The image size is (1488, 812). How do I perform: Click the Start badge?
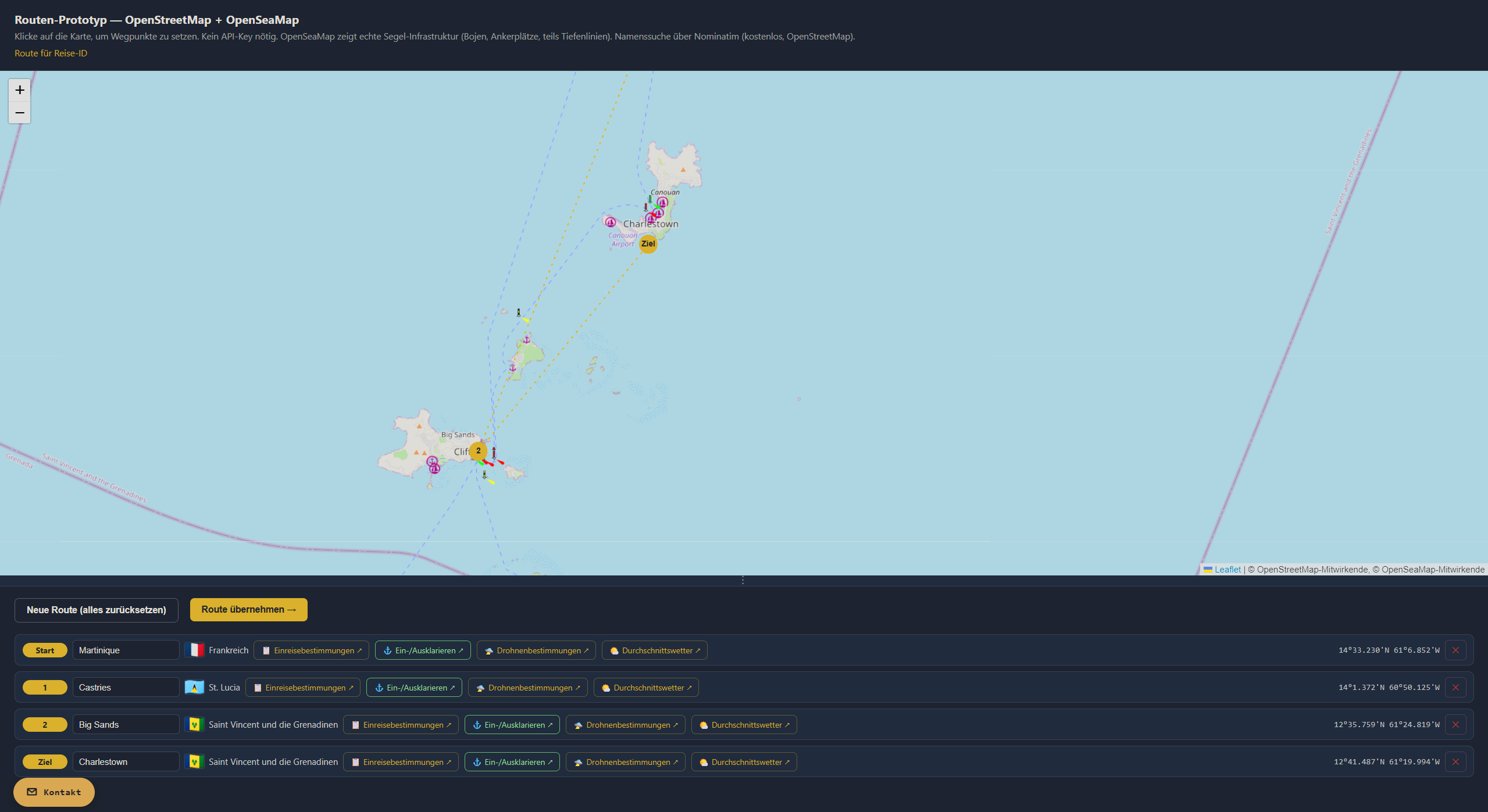point(45,650)
